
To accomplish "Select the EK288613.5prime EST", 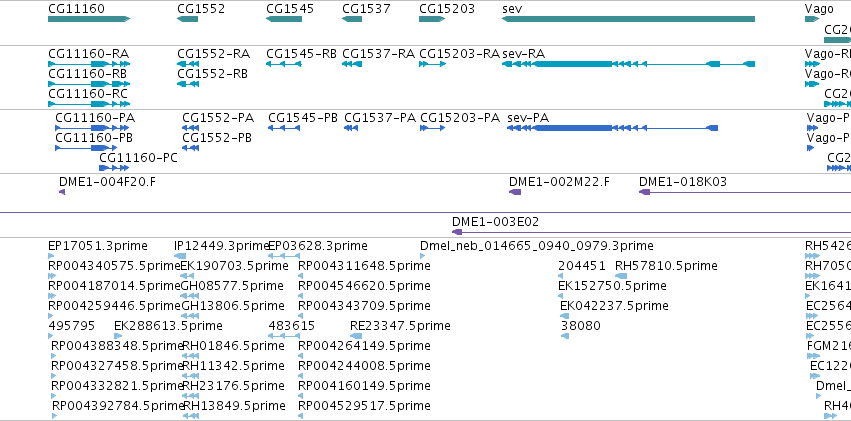I will tap(118, 336).
